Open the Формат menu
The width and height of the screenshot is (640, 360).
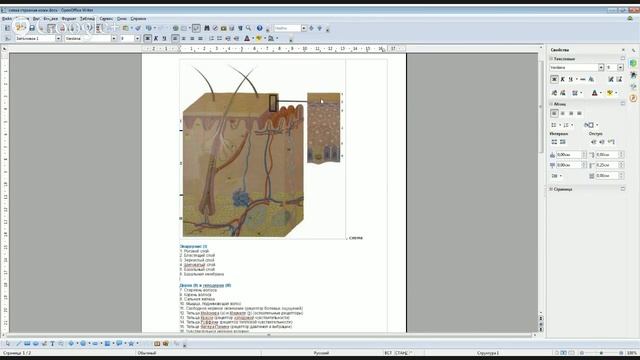tap(69, 19)
